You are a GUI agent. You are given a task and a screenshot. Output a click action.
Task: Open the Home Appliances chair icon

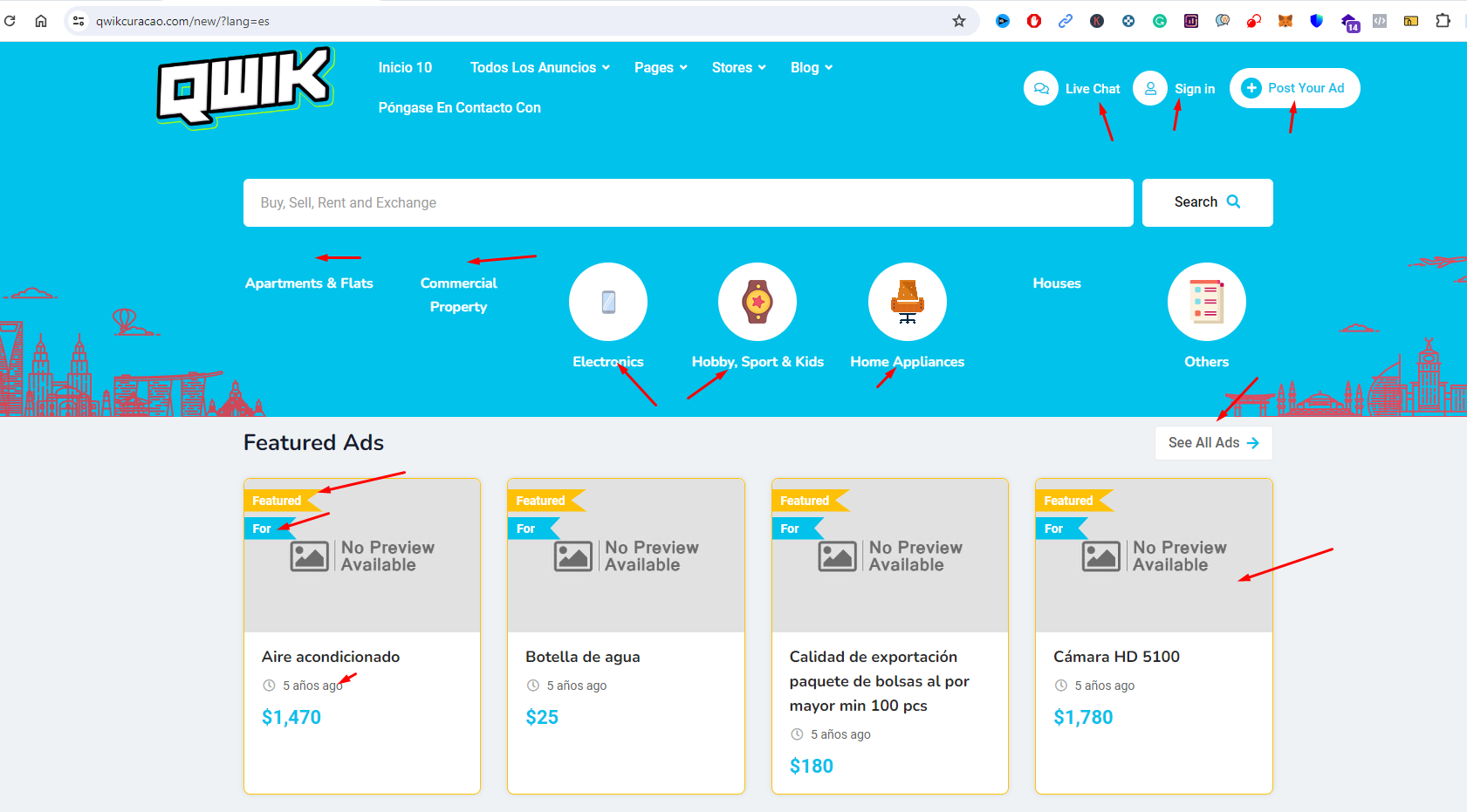coord(908,302)
